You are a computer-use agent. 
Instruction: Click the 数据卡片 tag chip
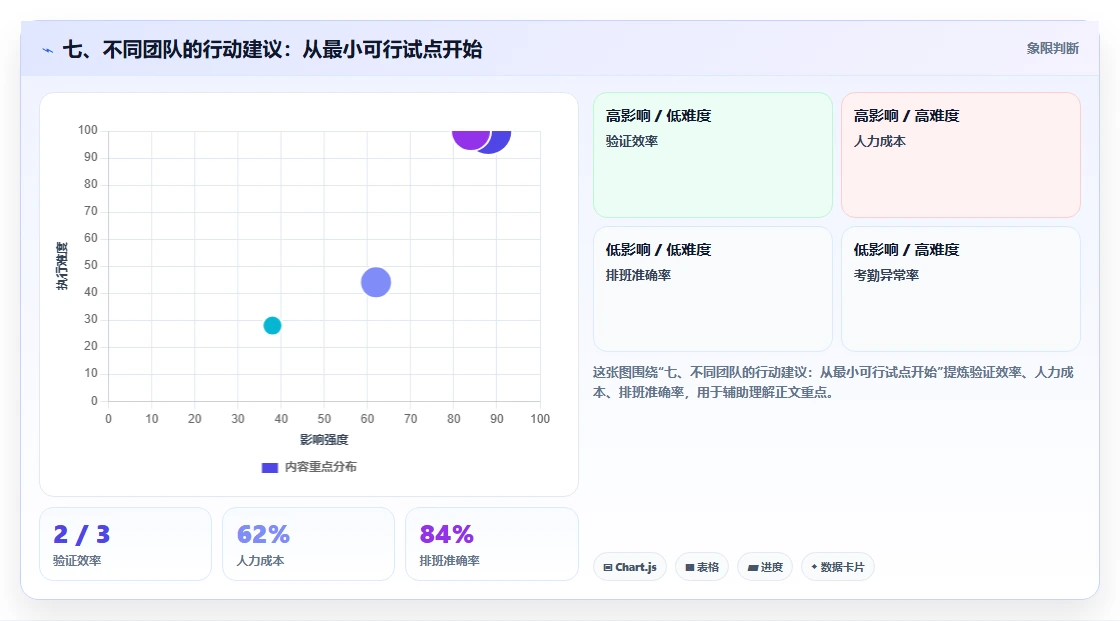pyautogui.click(x=838, y=567)
